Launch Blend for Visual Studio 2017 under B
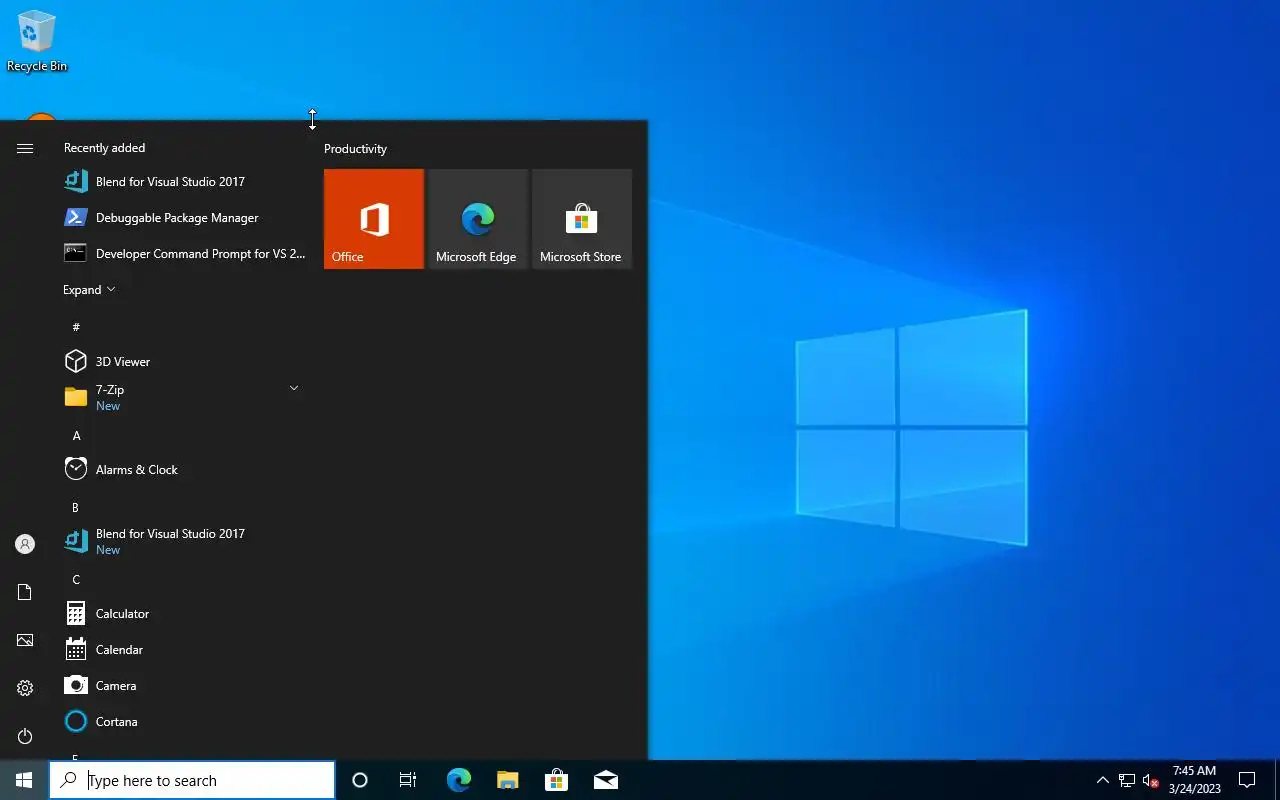 [185, 542]
